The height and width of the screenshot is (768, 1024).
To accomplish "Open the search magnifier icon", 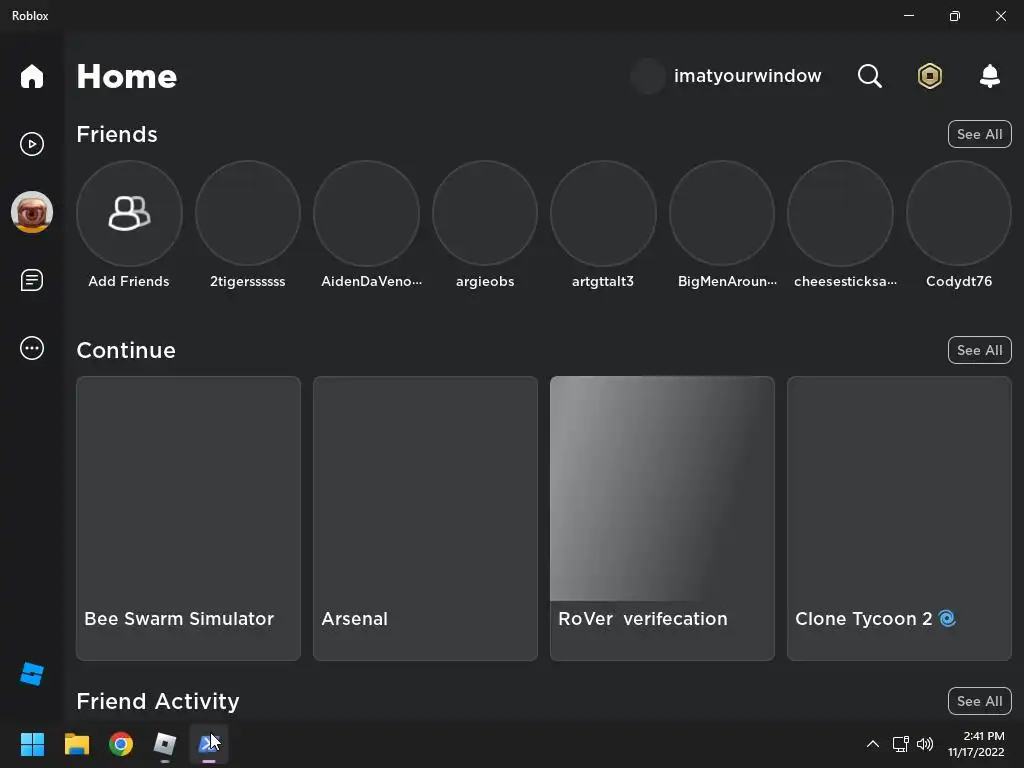I will [x=869, y=76].
